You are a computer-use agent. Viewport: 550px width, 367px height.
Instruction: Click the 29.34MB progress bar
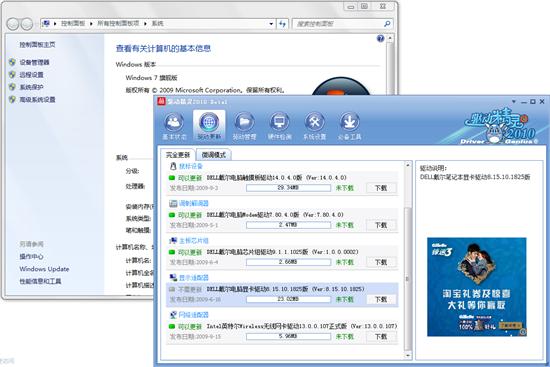coord(288,188)
